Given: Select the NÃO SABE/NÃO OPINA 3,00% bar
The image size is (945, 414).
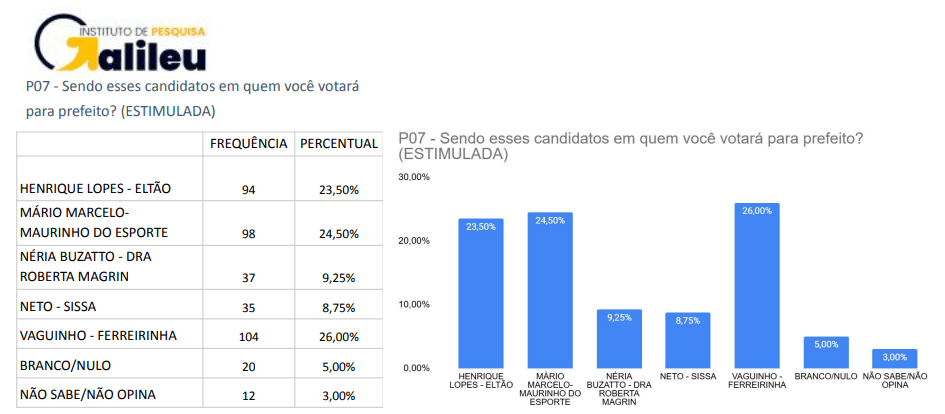Looking at the screenshot, I should tap(894, 359).
